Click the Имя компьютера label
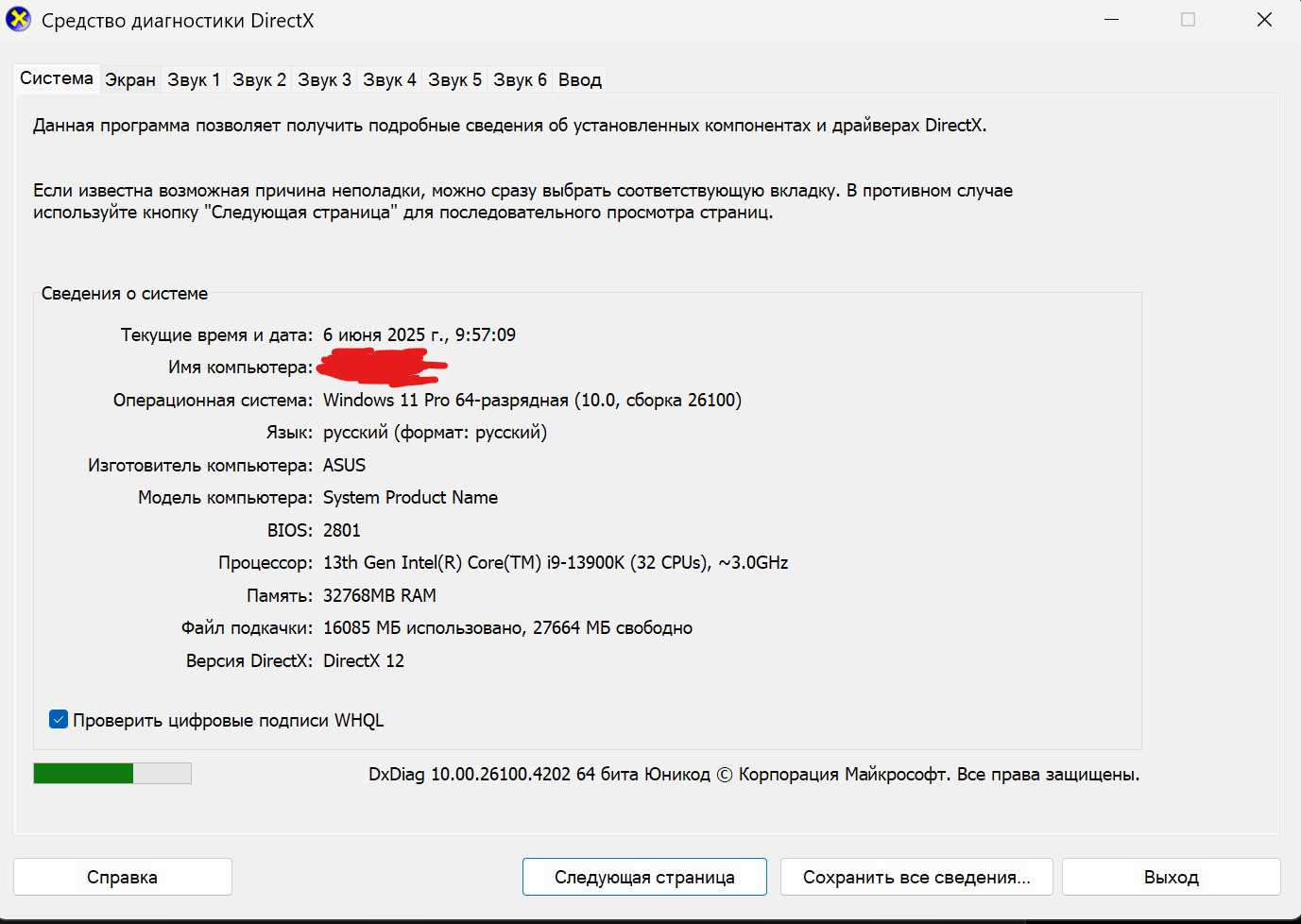 click(x=241, y=368)
